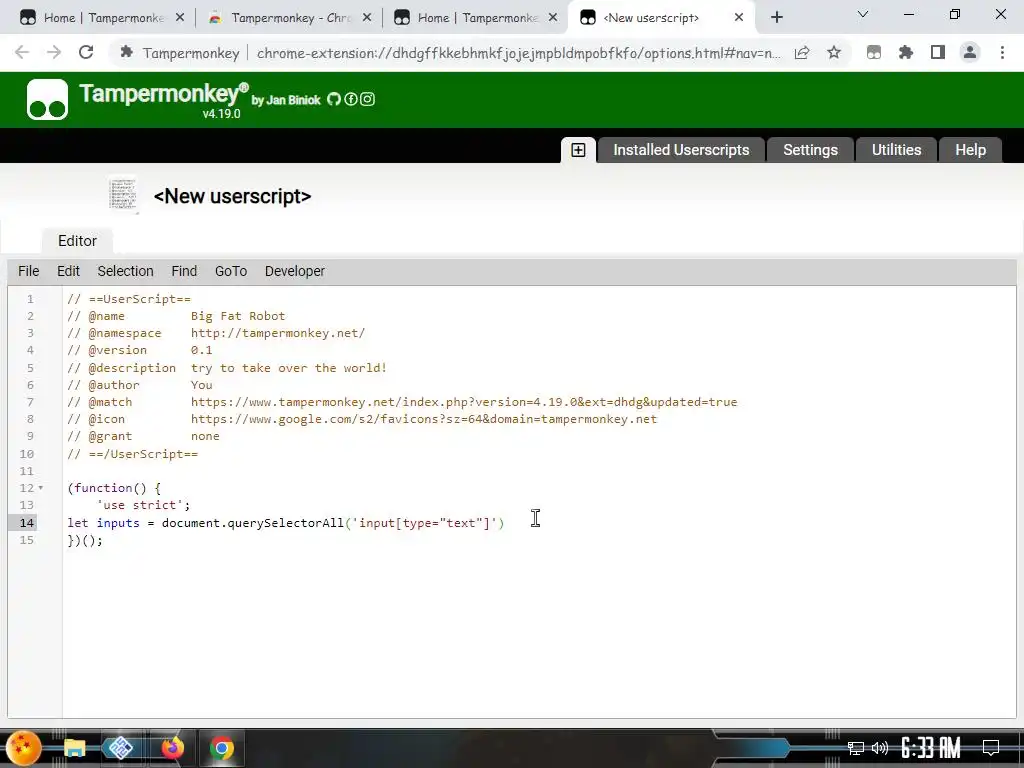Open the Developer menu in editor
Image resolution: width=1024 pixels, height=768 pixels.
tap(295, 271)
